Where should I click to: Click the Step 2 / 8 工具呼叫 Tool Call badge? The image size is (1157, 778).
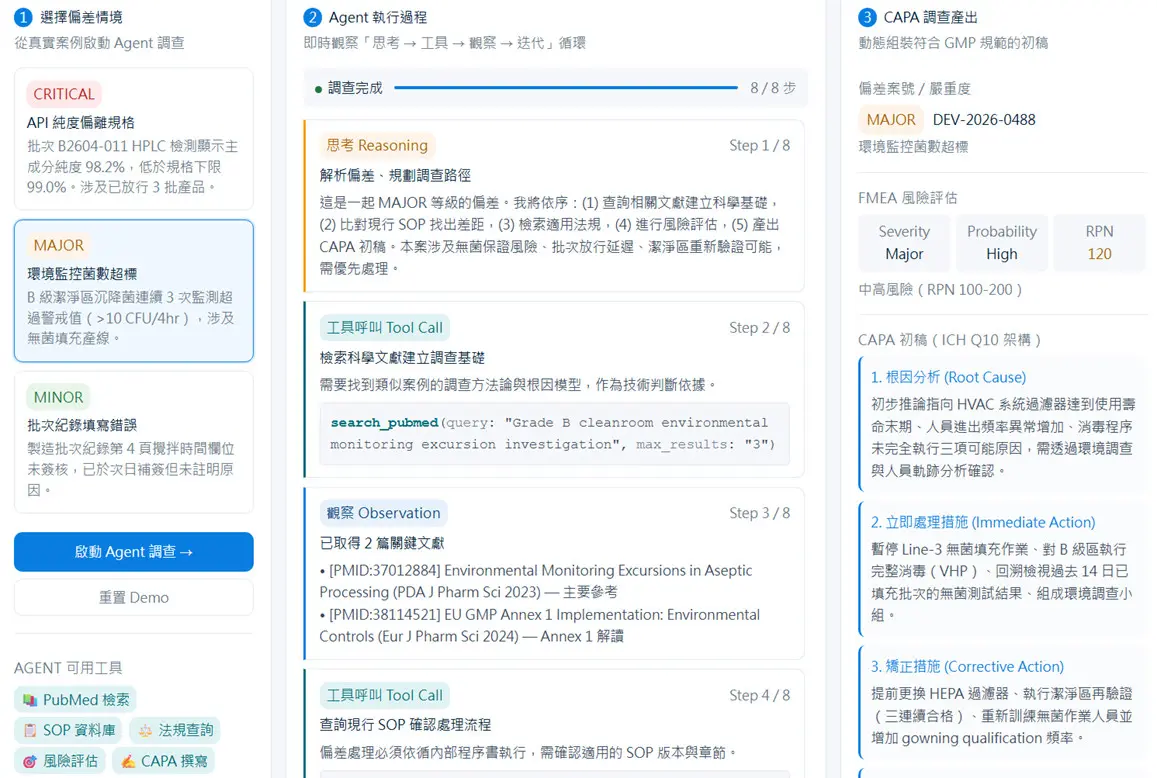pos(384,327)
